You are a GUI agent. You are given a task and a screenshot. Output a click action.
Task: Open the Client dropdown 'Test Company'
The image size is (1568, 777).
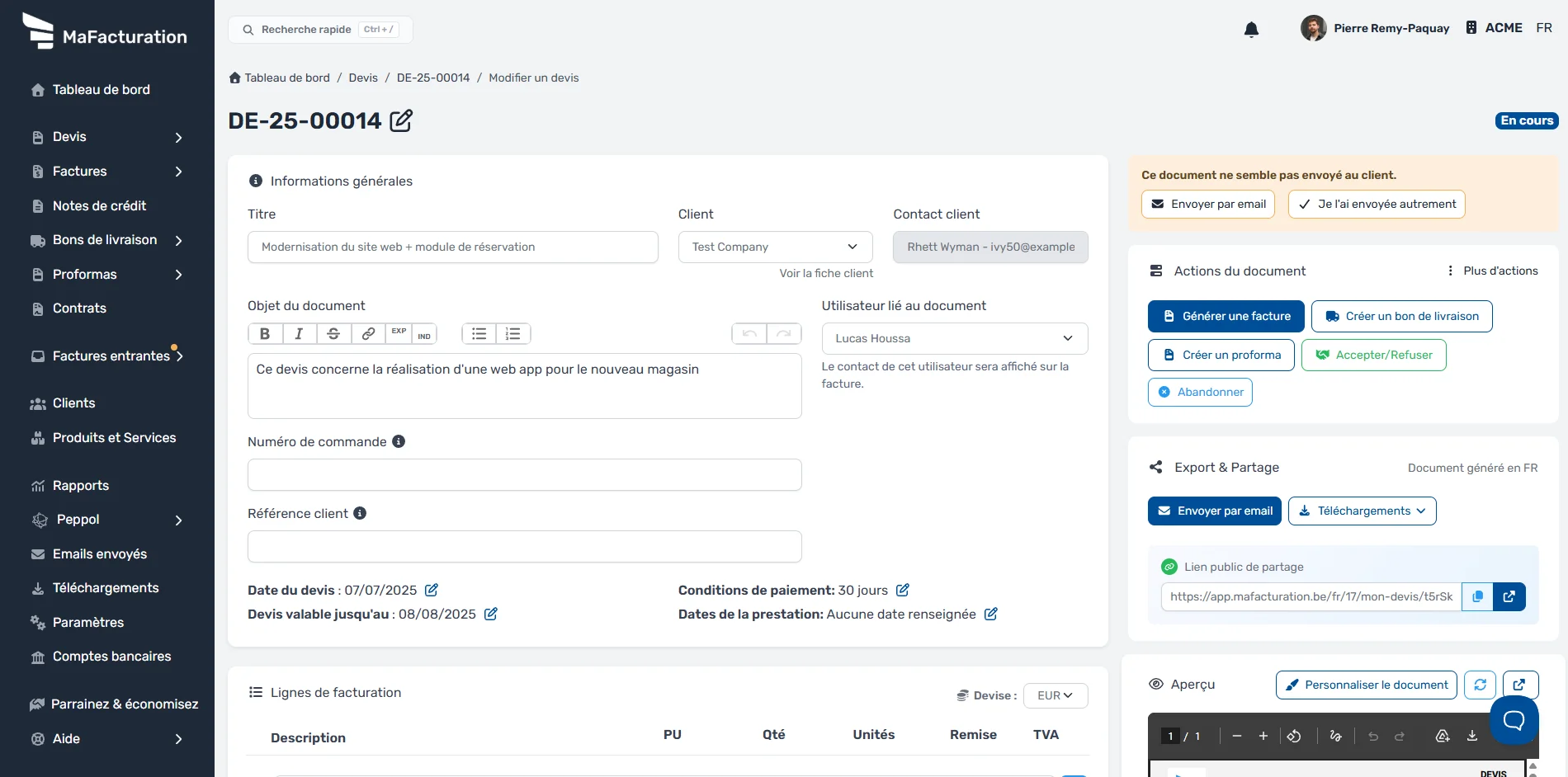coord(776,247)
